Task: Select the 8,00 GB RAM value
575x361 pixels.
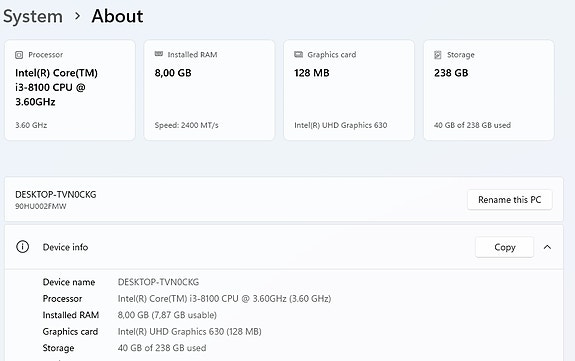Action: pos(173,73)
